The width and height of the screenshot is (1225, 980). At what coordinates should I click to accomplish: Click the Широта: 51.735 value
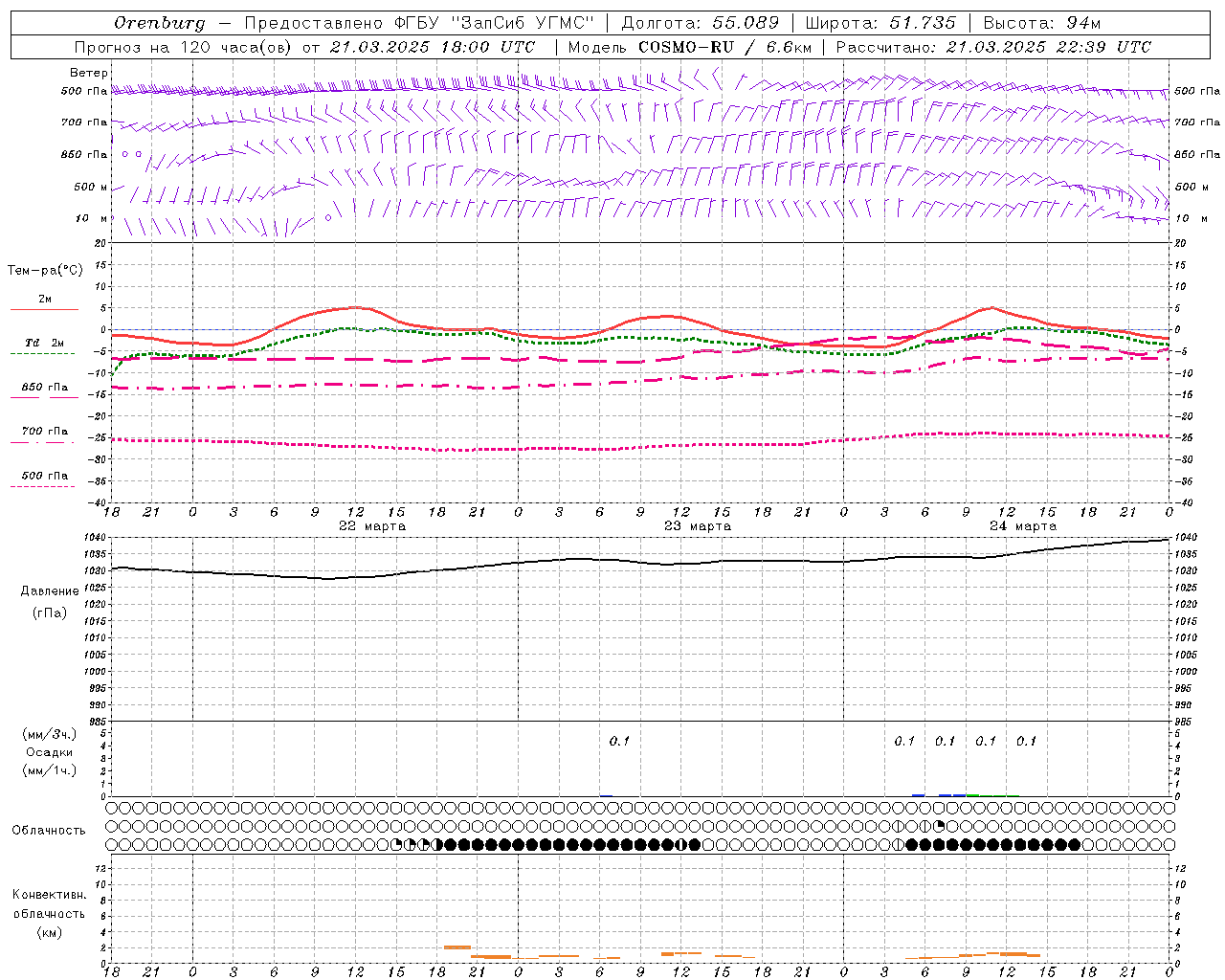point(880,22)
